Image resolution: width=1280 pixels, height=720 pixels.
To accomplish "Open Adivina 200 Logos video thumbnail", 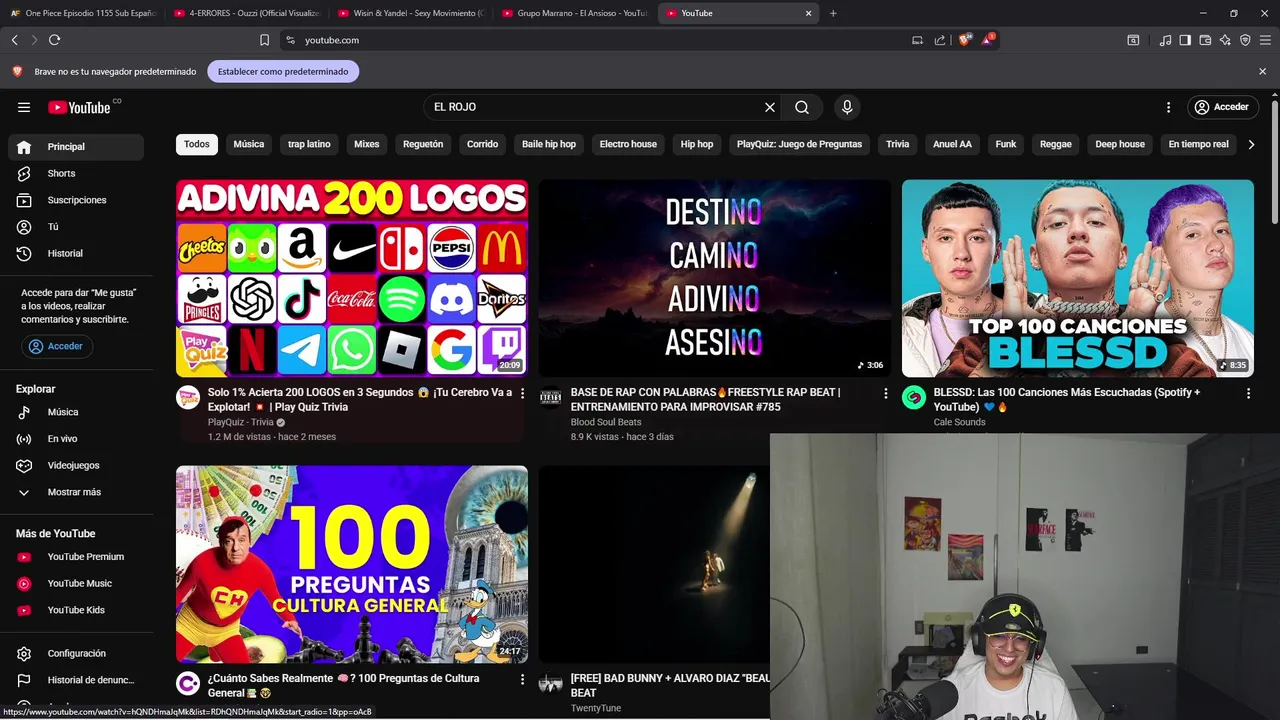I will point(352,278).
